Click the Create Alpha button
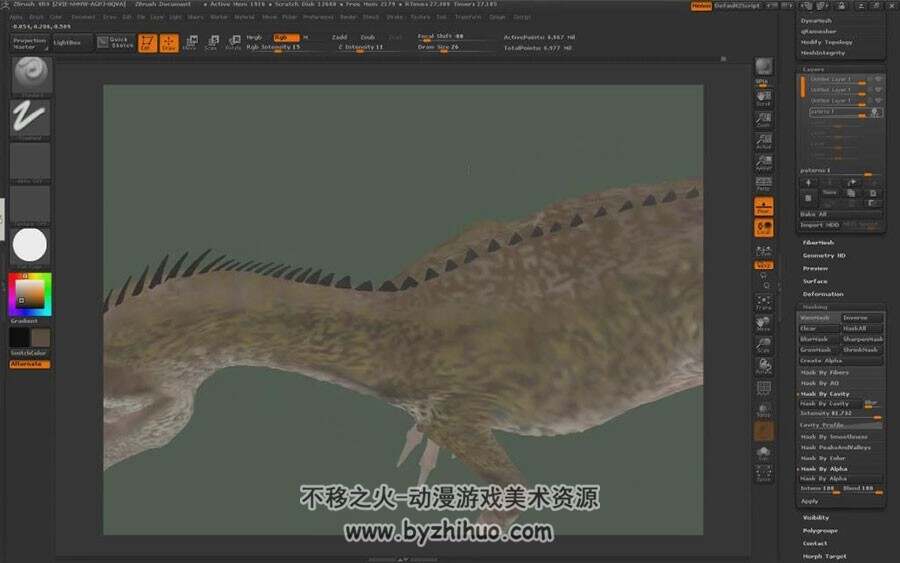Image resolution: width=900 pixels, height=563 pixels. (x=841, y=361)
